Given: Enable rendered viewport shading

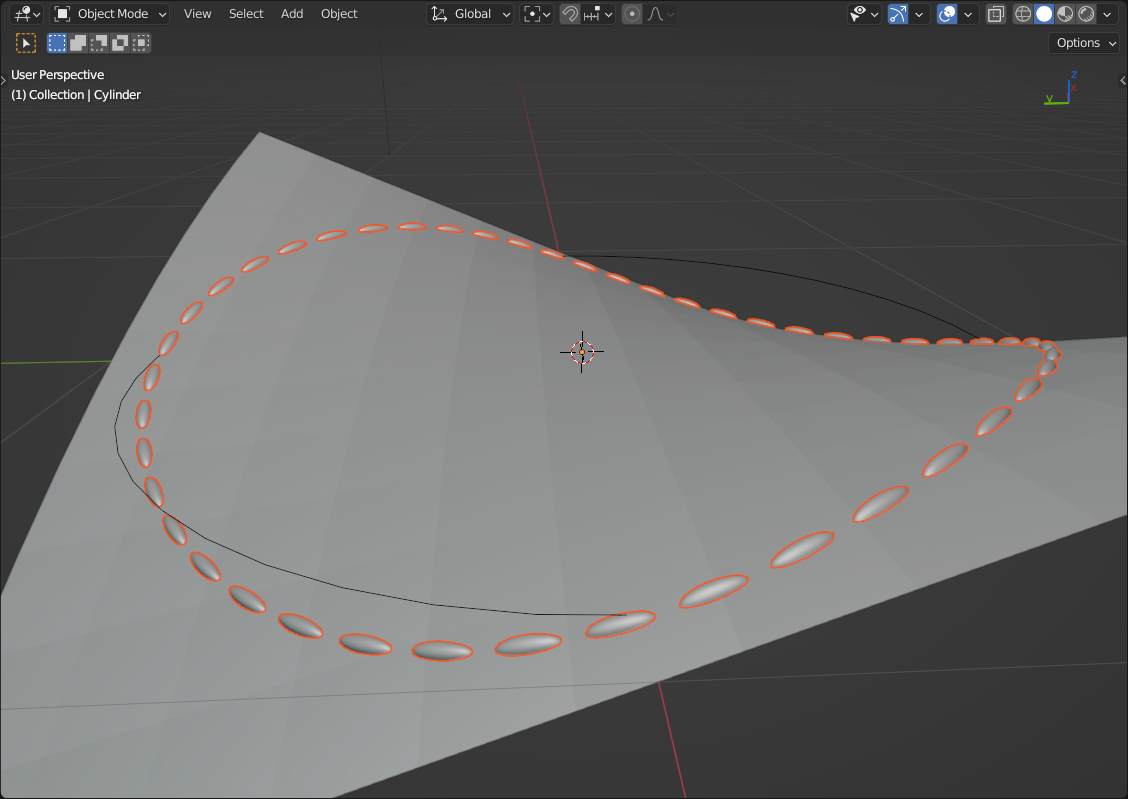Looking at the screenshot, I should coord(1089,14).
